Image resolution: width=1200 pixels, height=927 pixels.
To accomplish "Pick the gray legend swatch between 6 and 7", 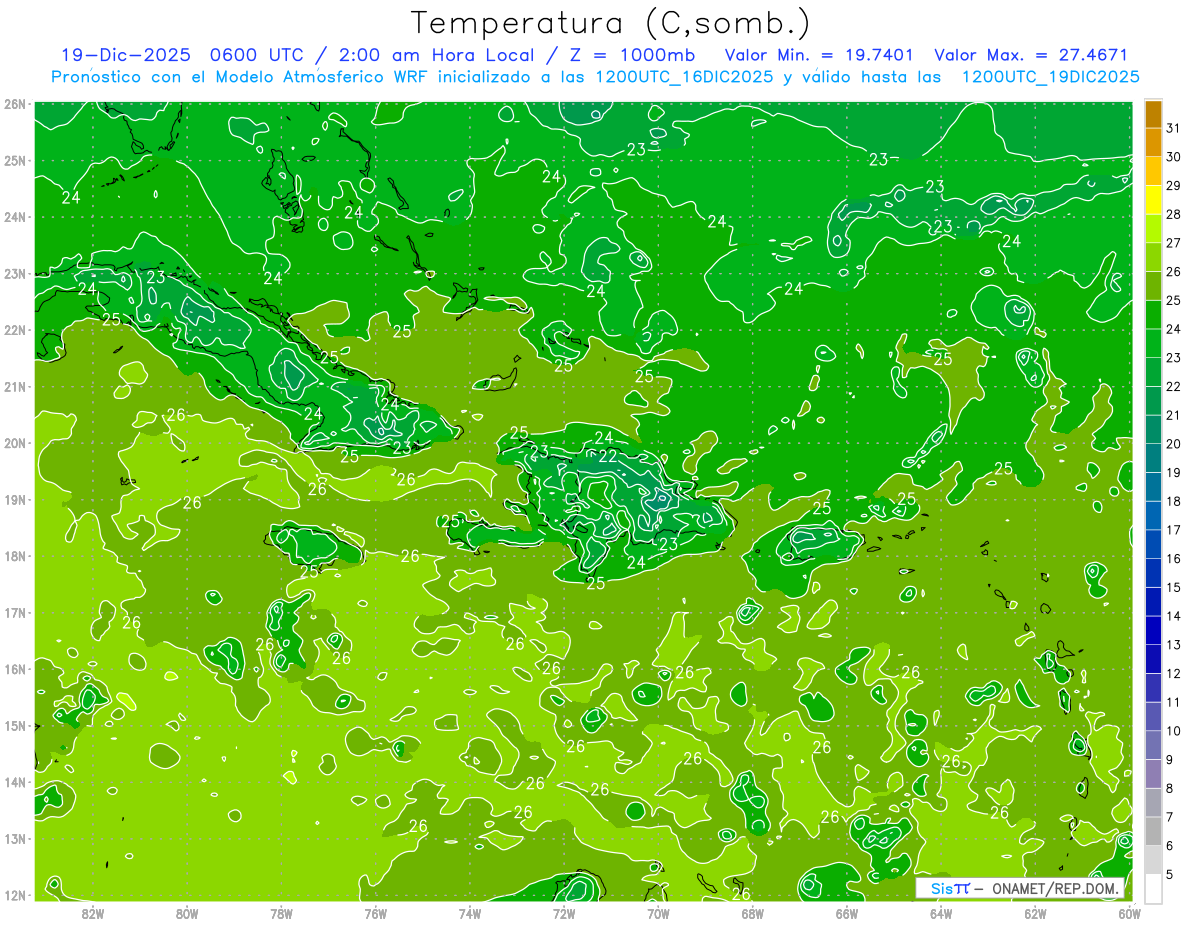I will pyautogui.click(x=1153, y=831).
